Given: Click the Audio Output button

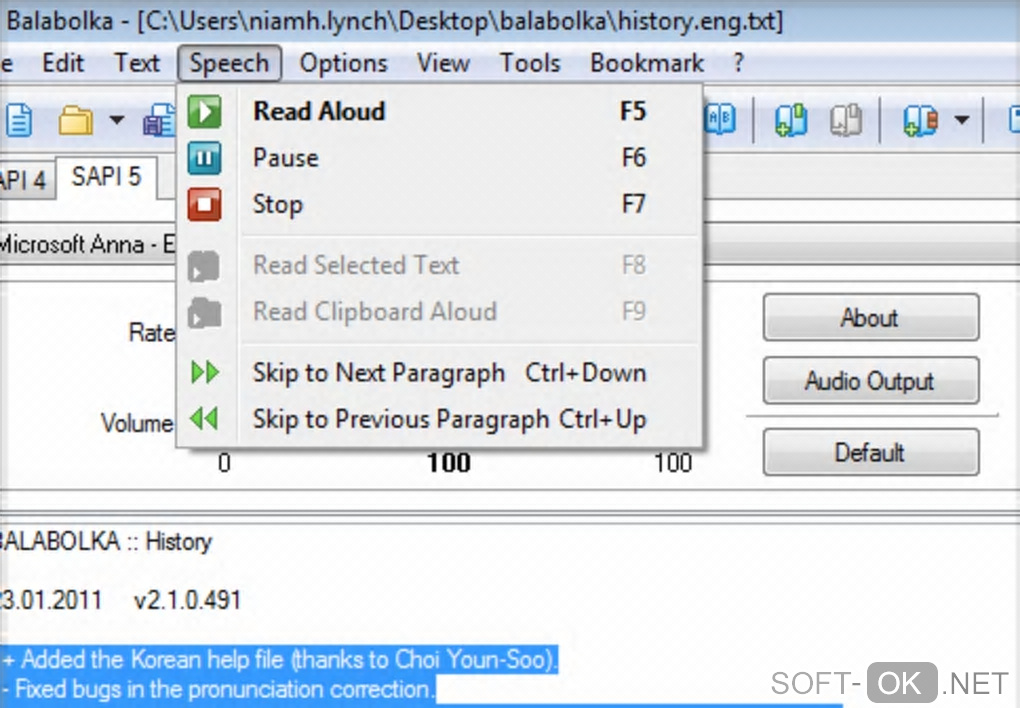Looking at the screenshot, I should click(x=870, y=381).
